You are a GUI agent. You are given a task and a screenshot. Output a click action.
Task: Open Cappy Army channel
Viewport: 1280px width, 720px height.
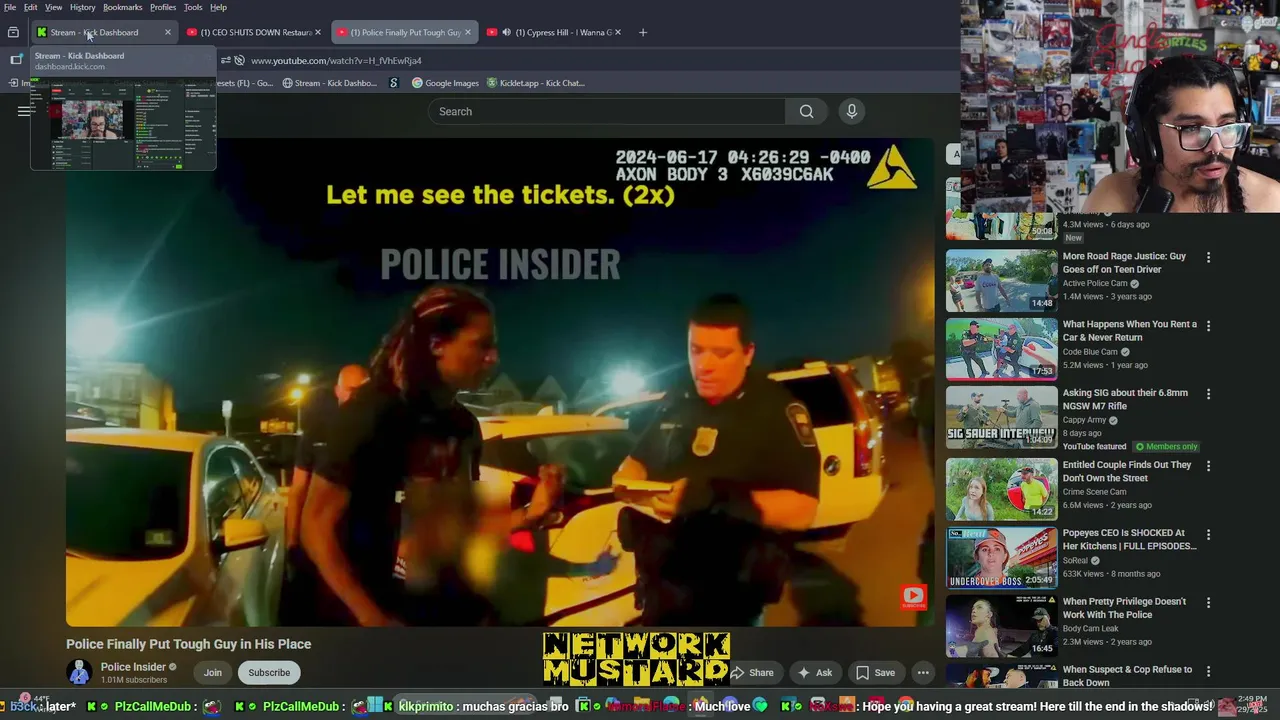(1084, 420)
